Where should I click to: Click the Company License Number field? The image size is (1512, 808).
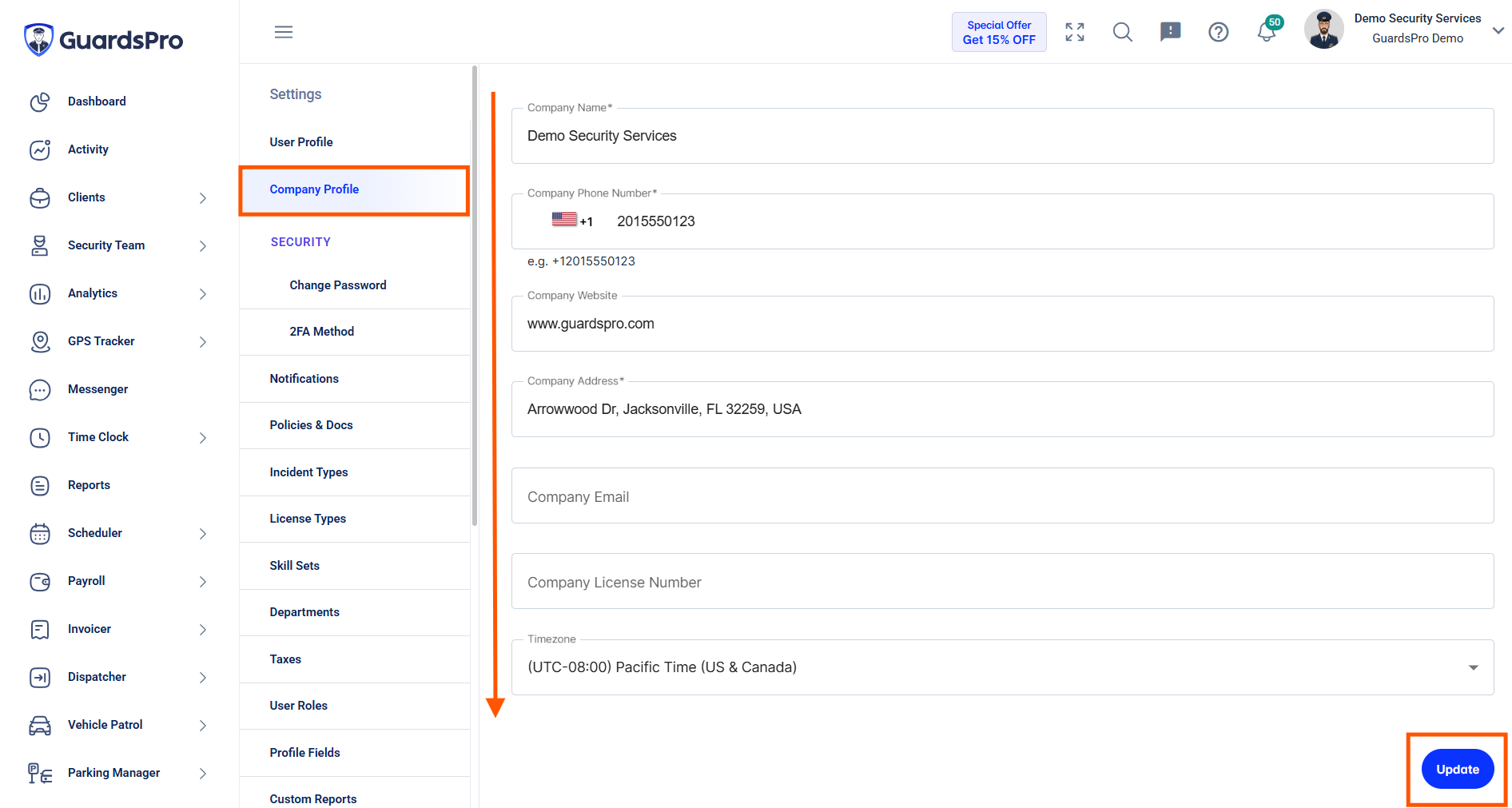[x=1002, y=582]
